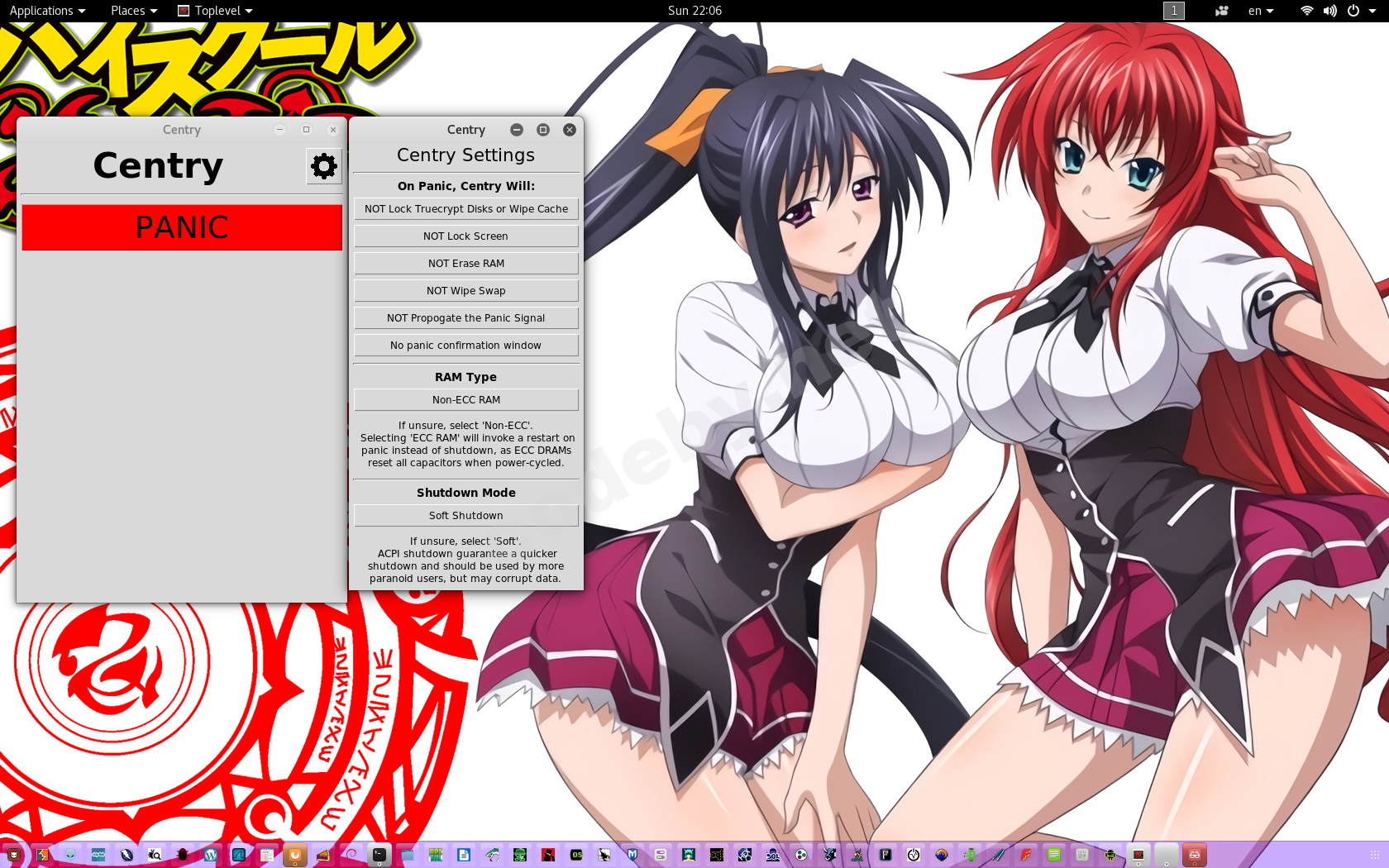Click the volume icon in the top bar

click(x=1330, y=11)
